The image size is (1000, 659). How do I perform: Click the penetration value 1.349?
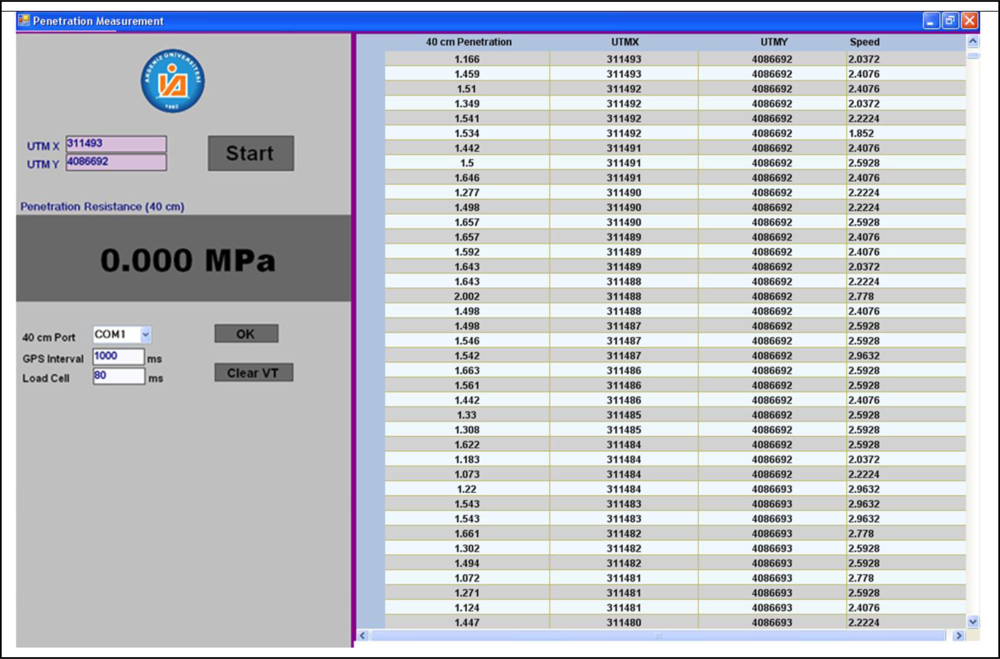(467, 103)
